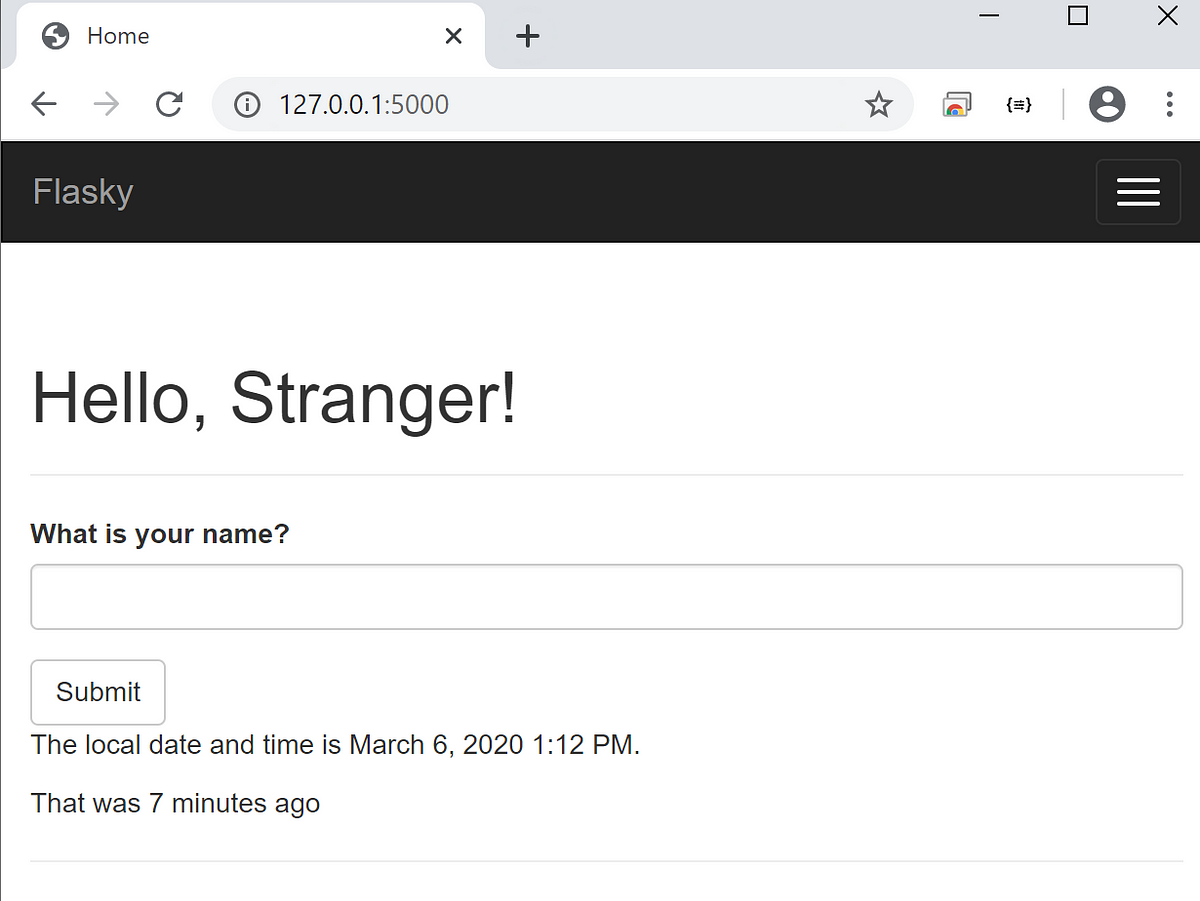Open the user profile avatar

1107,104
